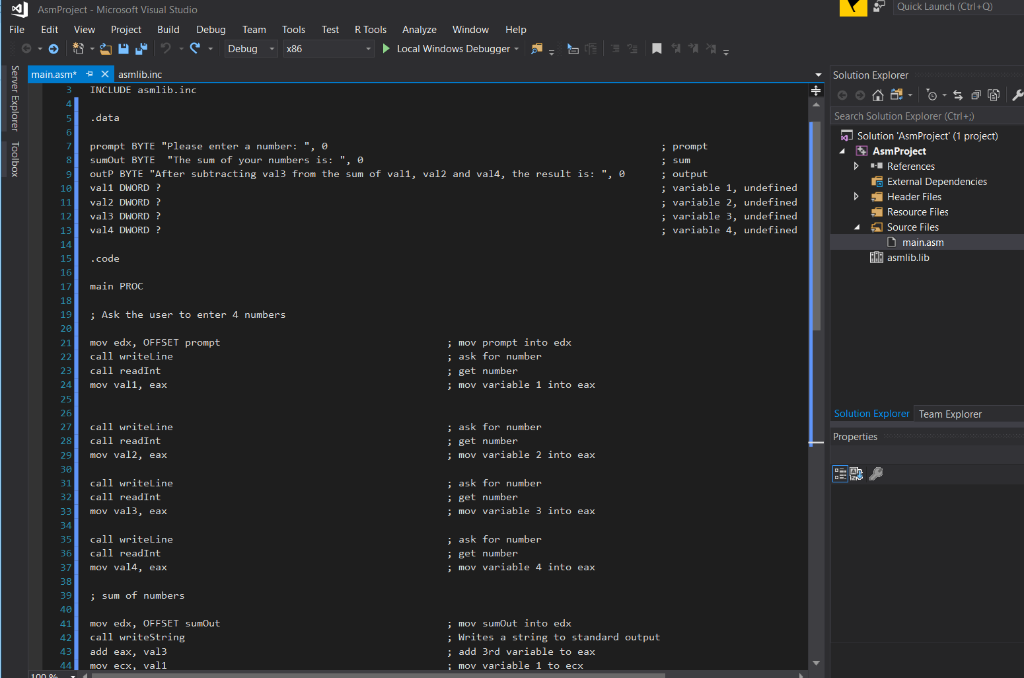Click the Redo arrow icon
Viewport: 1024px width, 678px height.
(x=195, y=48)
